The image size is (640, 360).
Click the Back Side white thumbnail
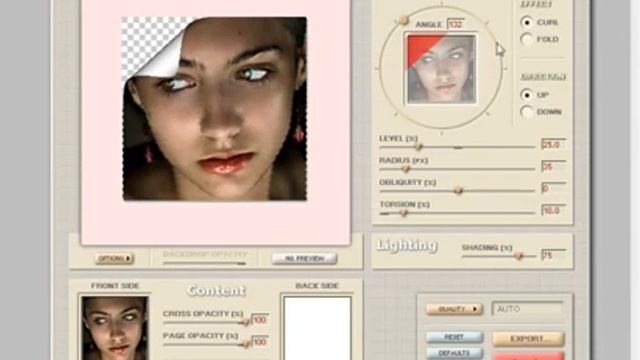pyautogui.click(x=317, y=328)
